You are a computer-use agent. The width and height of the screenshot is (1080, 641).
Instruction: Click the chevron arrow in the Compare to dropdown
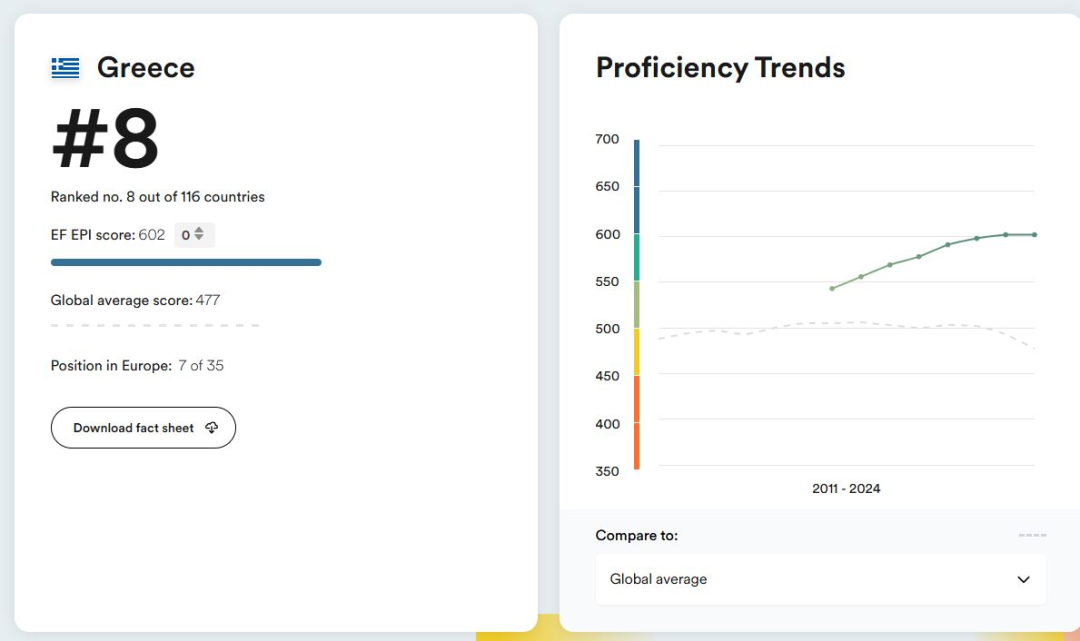1024,580
